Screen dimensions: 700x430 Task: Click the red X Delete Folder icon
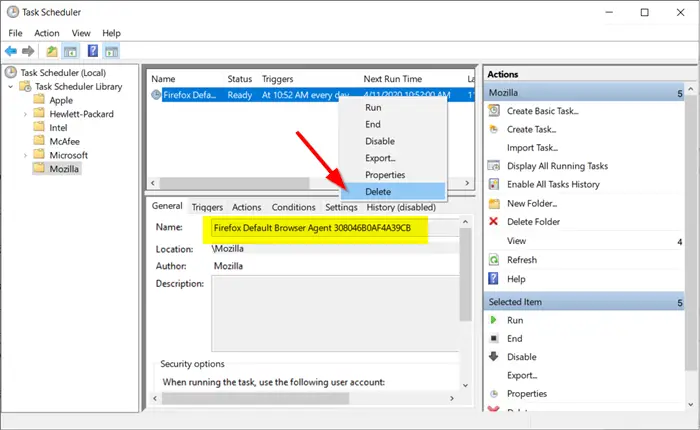[493, 221]
